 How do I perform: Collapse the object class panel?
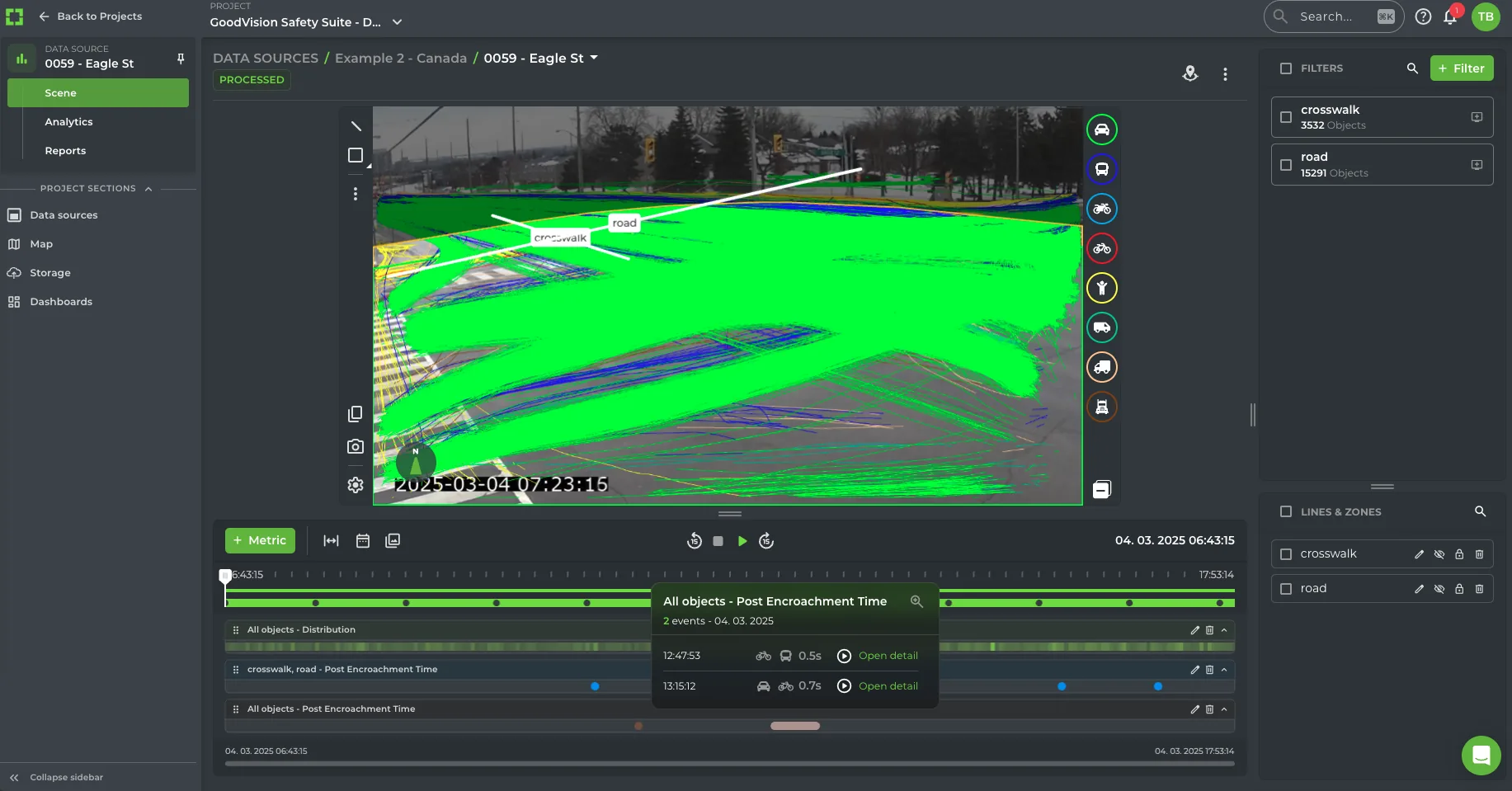tap(1102, 490)
